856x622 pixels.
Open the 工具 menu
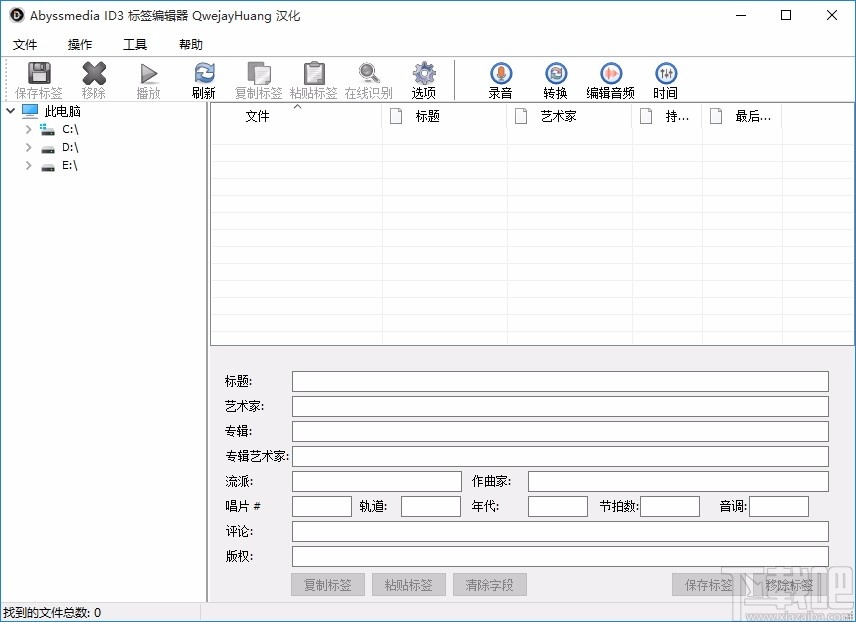click(x=135, y=44)
